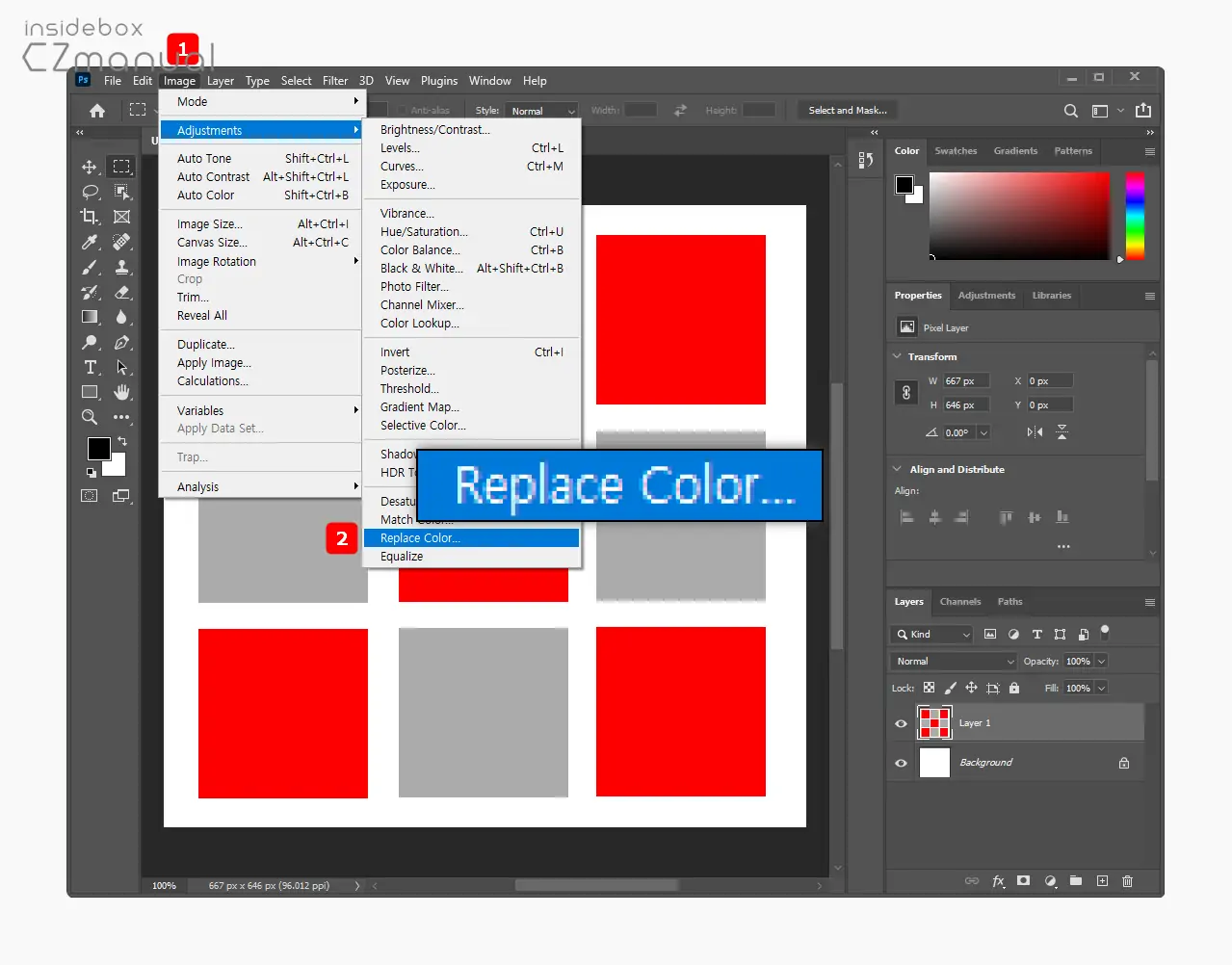
Task: Select the Crop tool
Action: pos(90,217)
